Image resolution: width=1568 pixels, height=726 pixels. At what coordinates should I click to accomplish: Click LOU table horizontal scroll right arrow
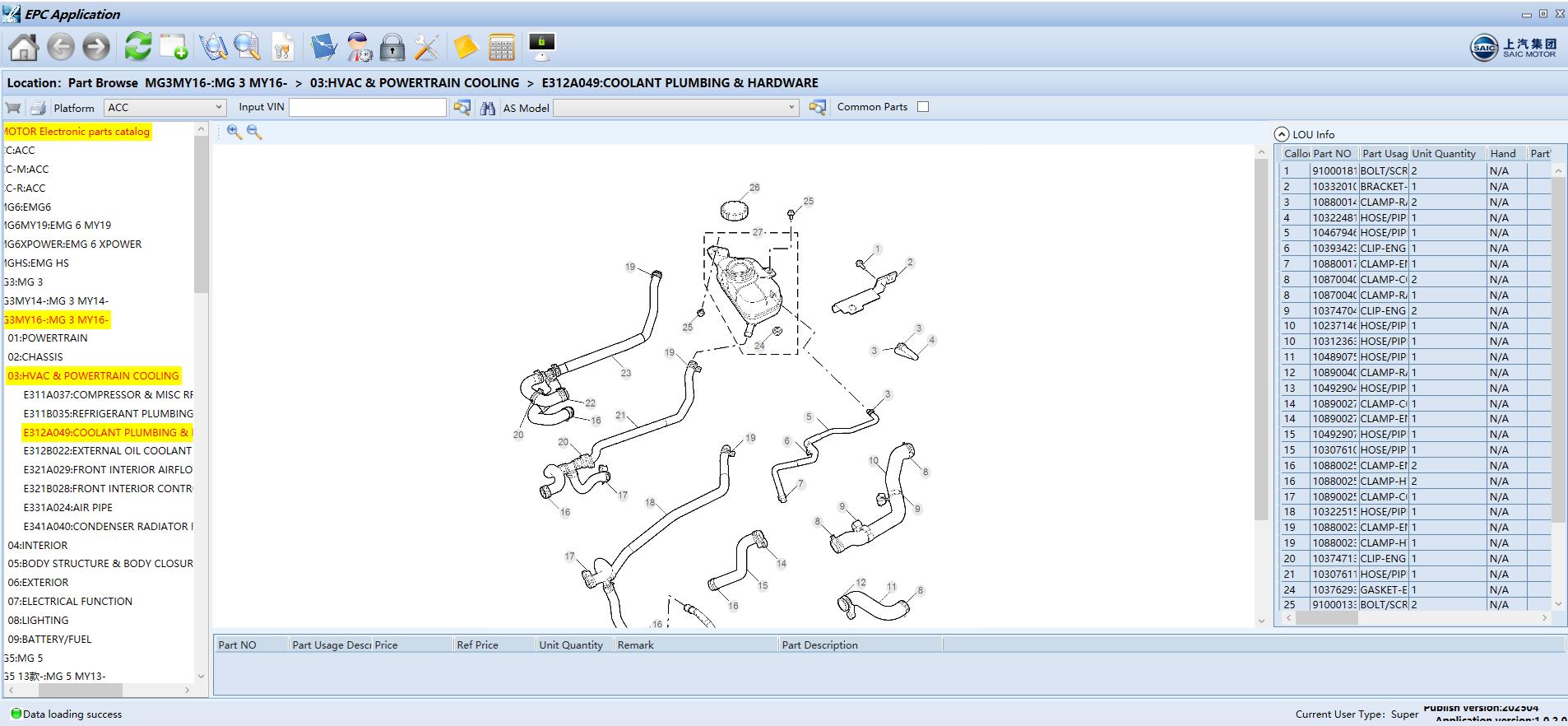(1544, 617)
